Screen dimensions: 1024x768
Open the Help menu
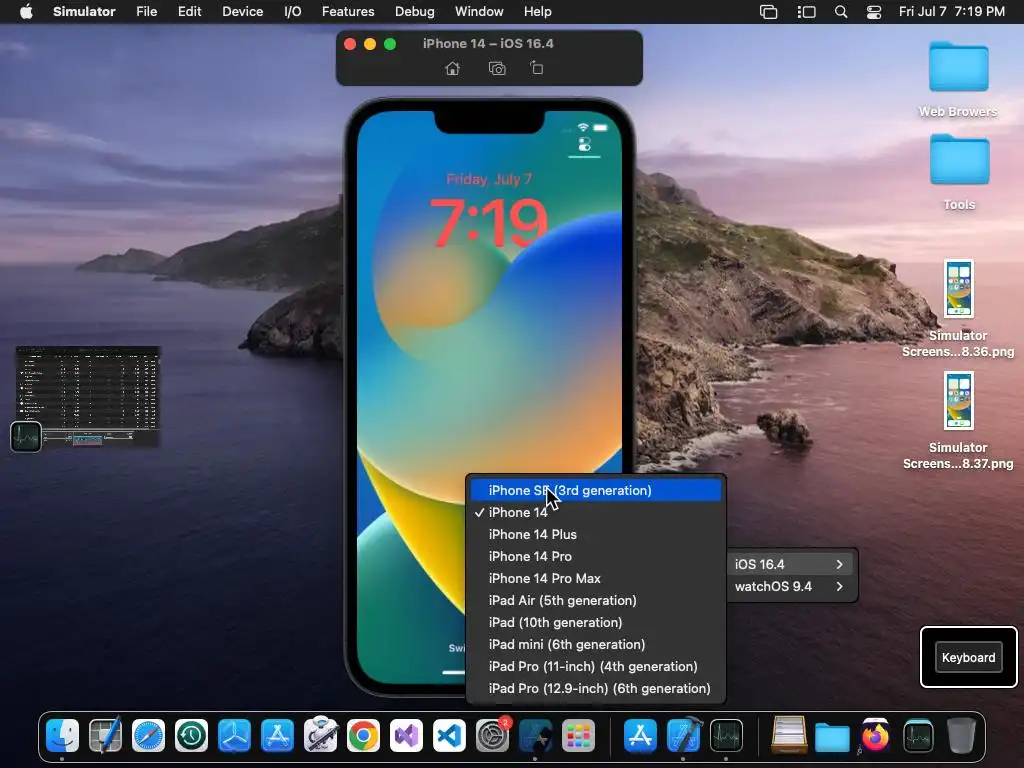click(537, 12)
